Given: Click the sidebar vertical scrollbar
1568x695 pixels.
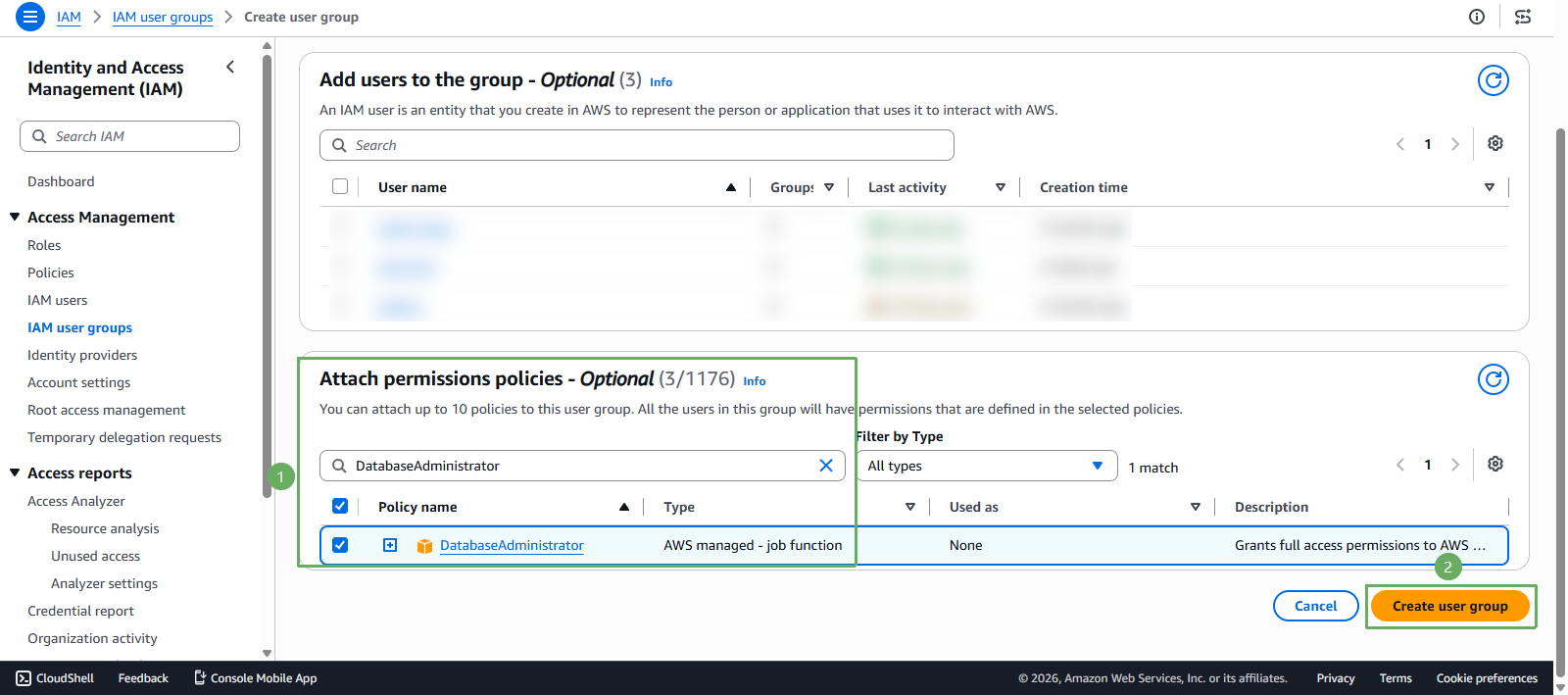Looking at the screenshot, I should click(268, 276).
